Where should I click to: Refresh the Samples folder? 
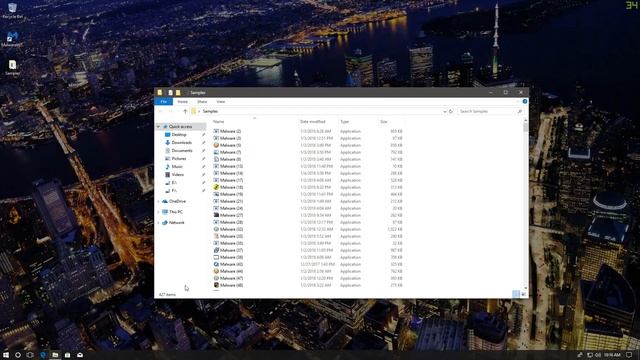tap(451, 111)
